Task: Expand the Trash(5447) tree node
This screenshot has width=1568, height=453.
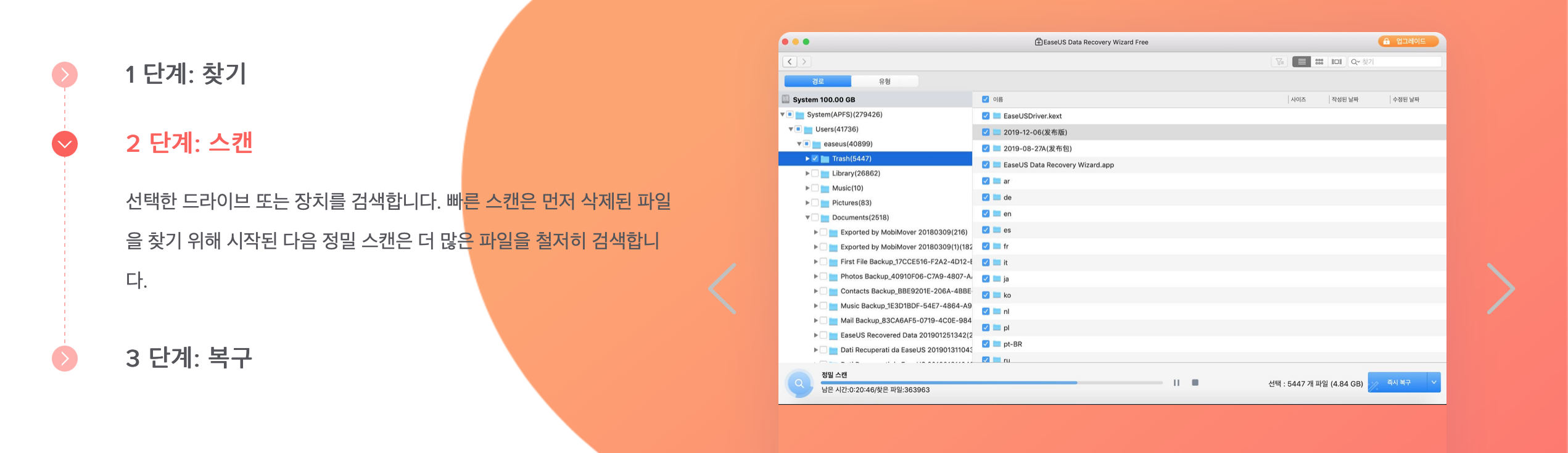Action: coord(807,159)
